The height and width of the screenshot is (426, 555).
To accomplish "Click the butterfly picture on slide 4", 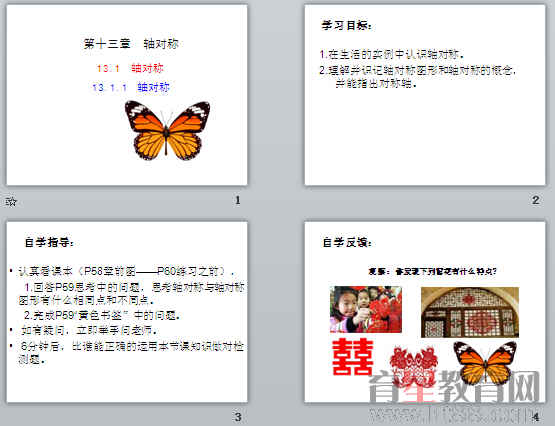I will pyautogui.click(x=485, y=363).
